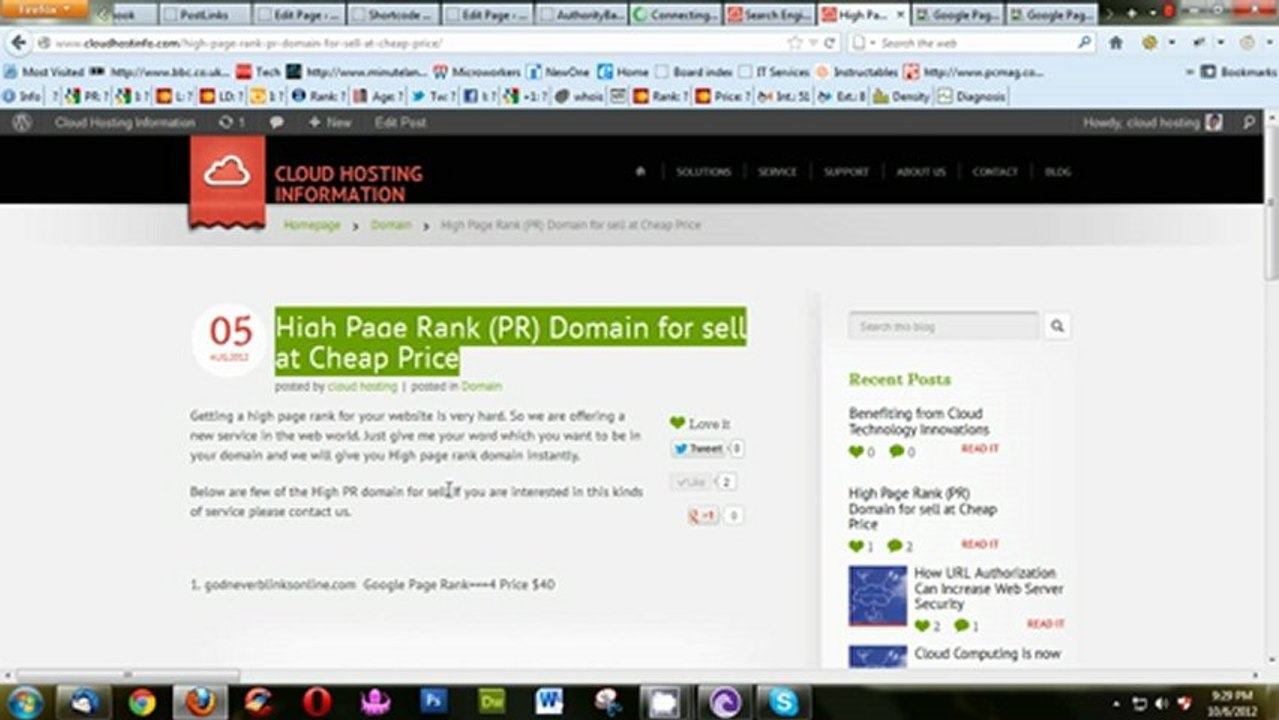
Task: Open the Most Visited bookmarks dropdown
Action: [45, 72]
